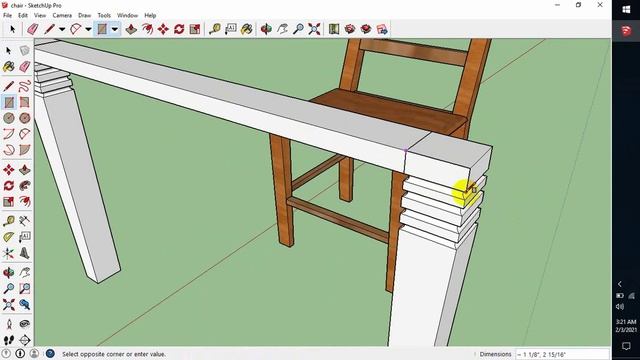Select the Orbit tool in the top toolbar

click(x=266, y=29)
